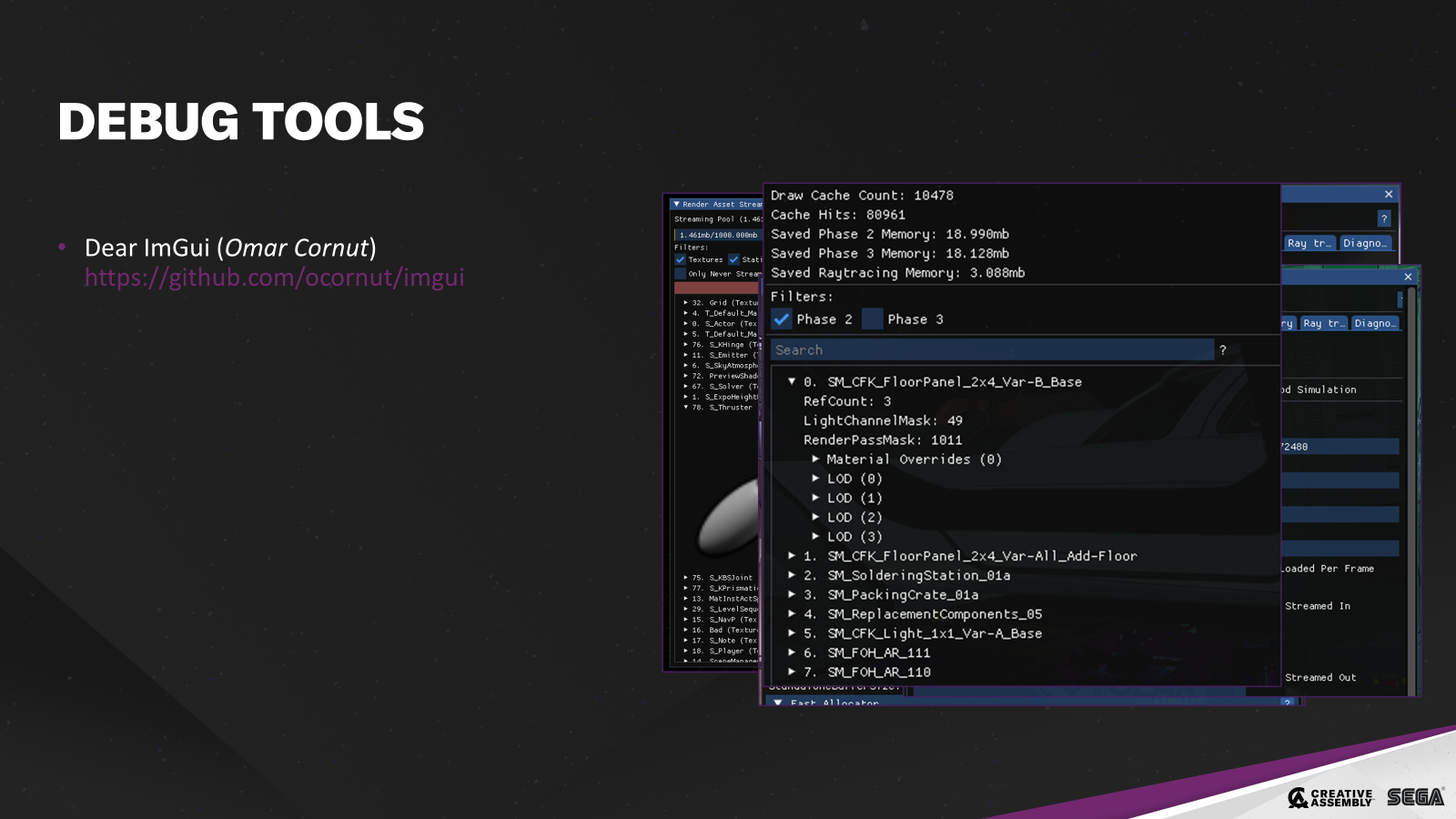Click the vertical scrollbar of lower back window
This screenshot has width=1456, height=819.
[1411, 491]
